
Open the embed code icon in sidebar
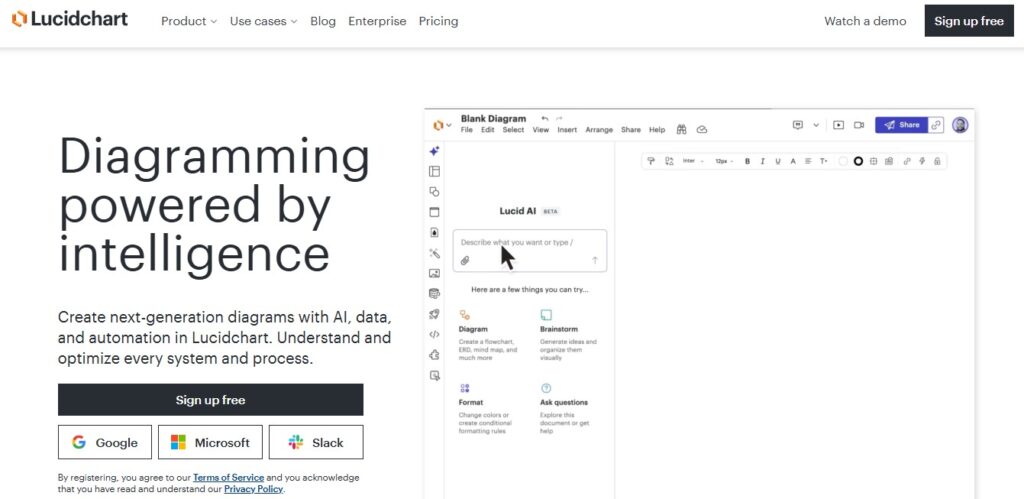[x=434, y=334]
